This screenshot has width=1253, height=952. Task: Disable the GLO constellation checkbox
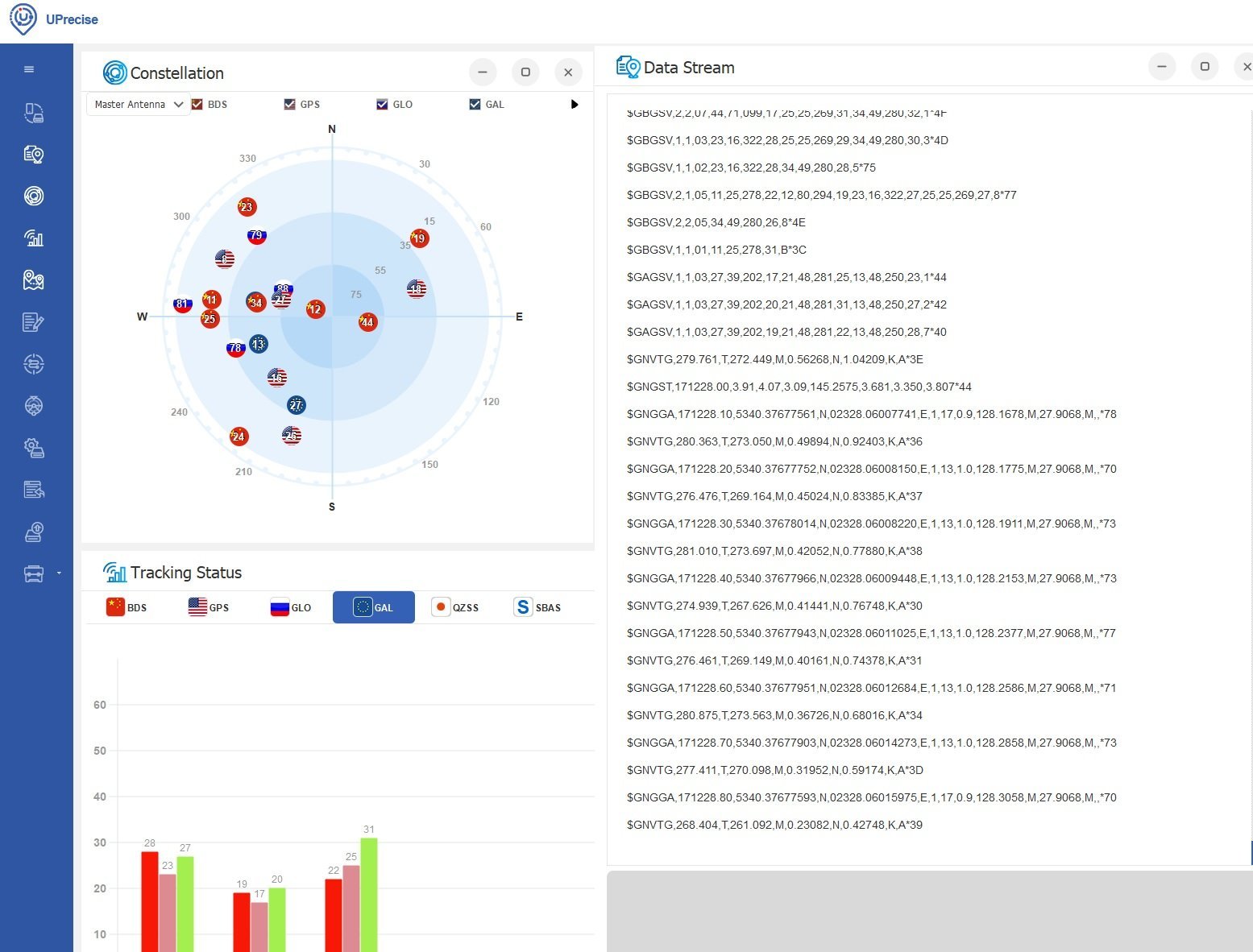coord(382,104)
